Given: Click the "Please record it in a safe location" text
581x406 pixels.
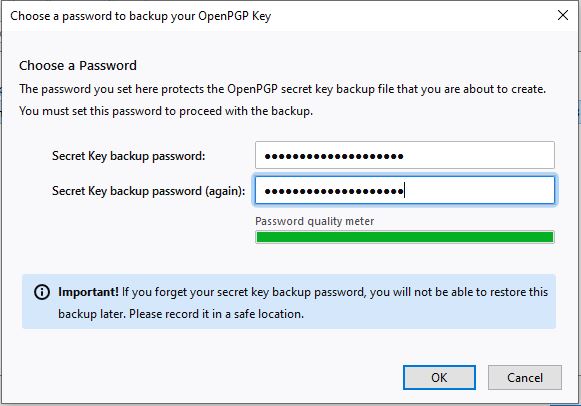Looking at the screenshot, I should 216,314.
